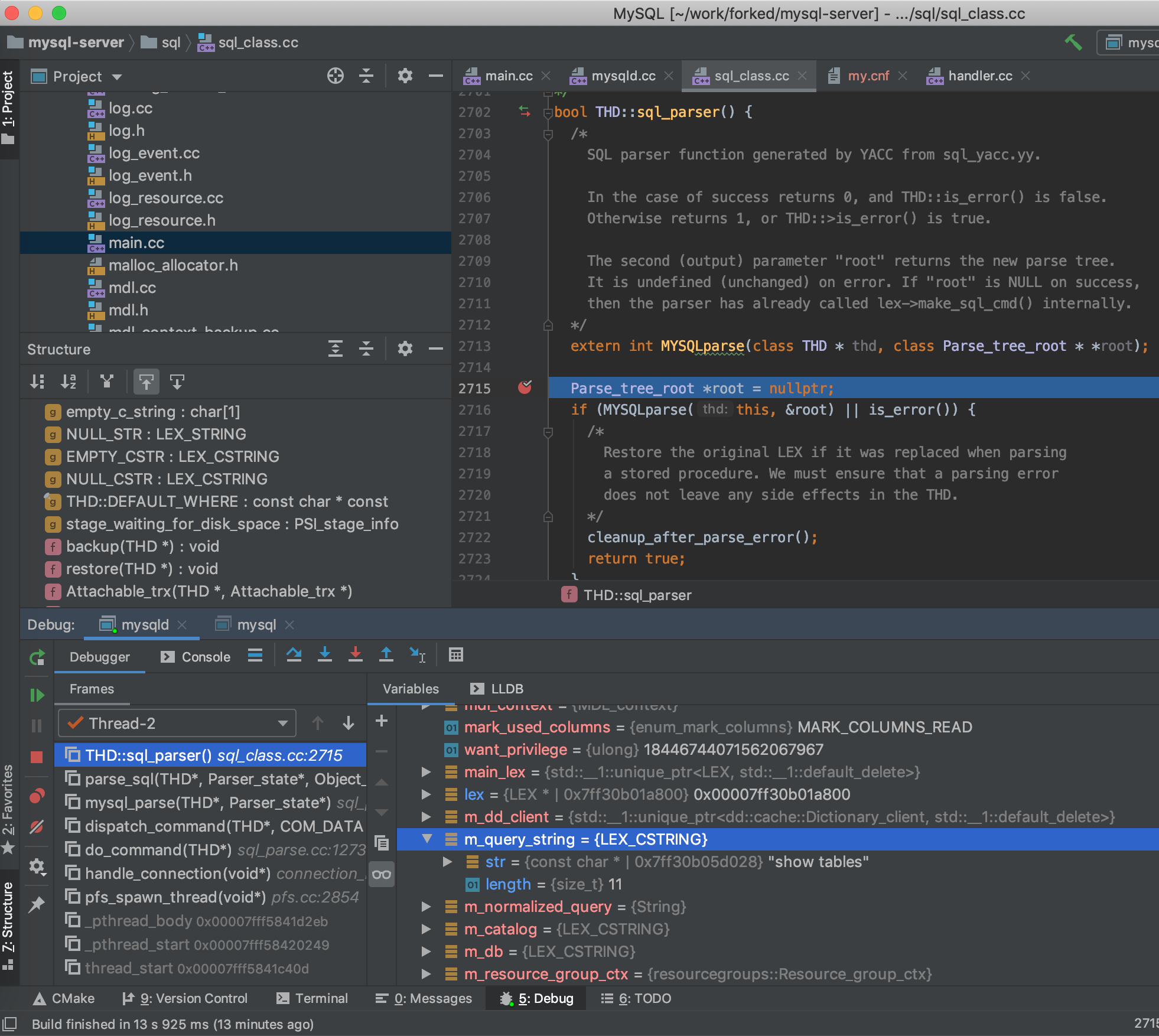Open the Thread-2 dropdown

click(177, 723)
